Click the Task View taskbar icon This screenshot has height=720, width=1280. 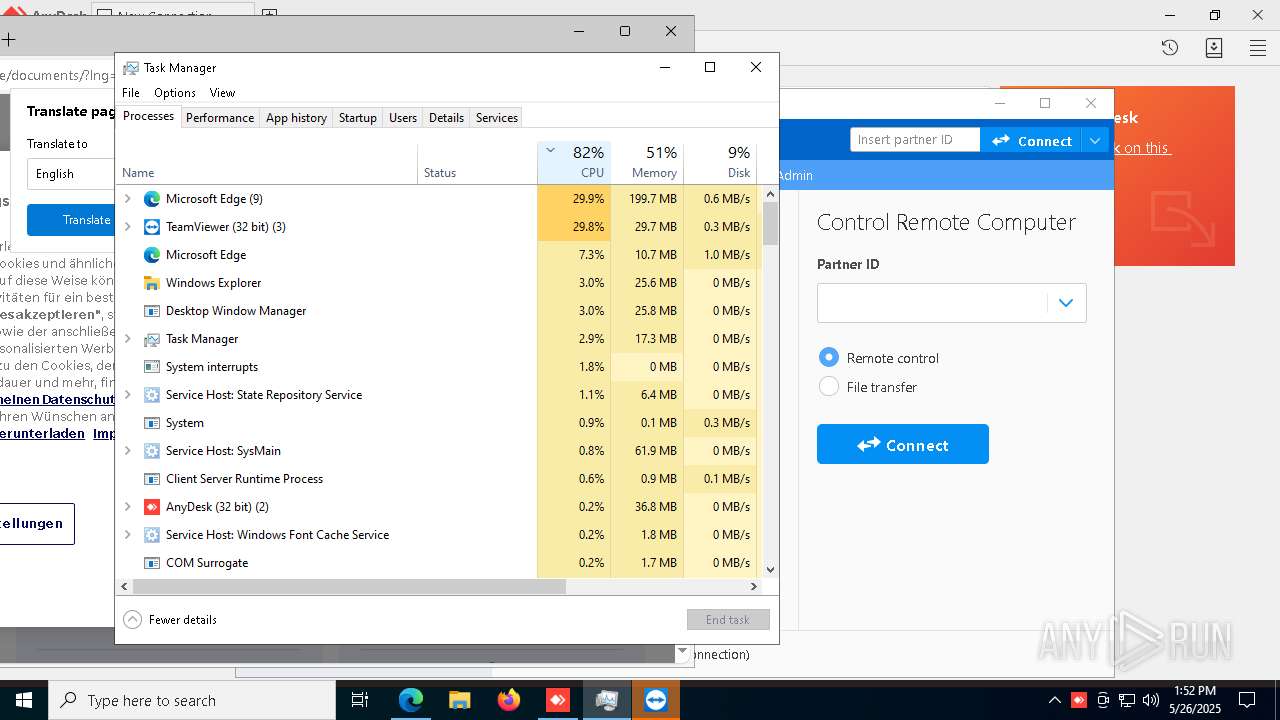click(360, 700)
